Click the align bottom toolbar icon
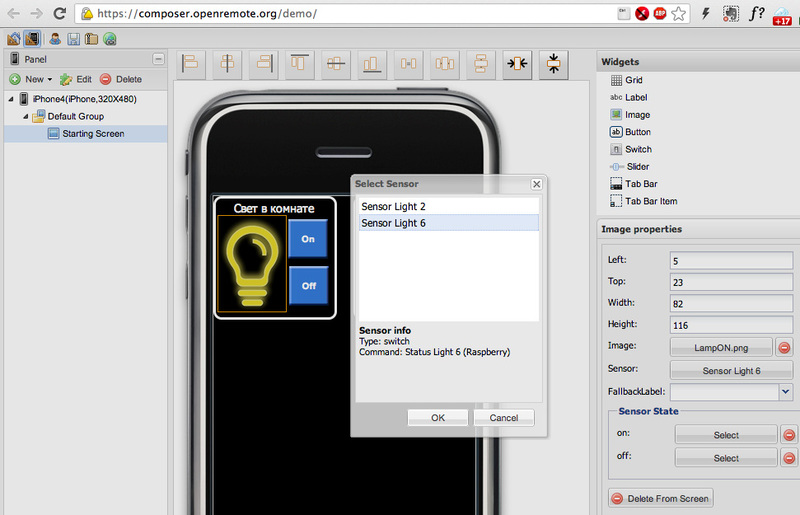The width and height of the screenshot is (800, 515). click(372, 64)
